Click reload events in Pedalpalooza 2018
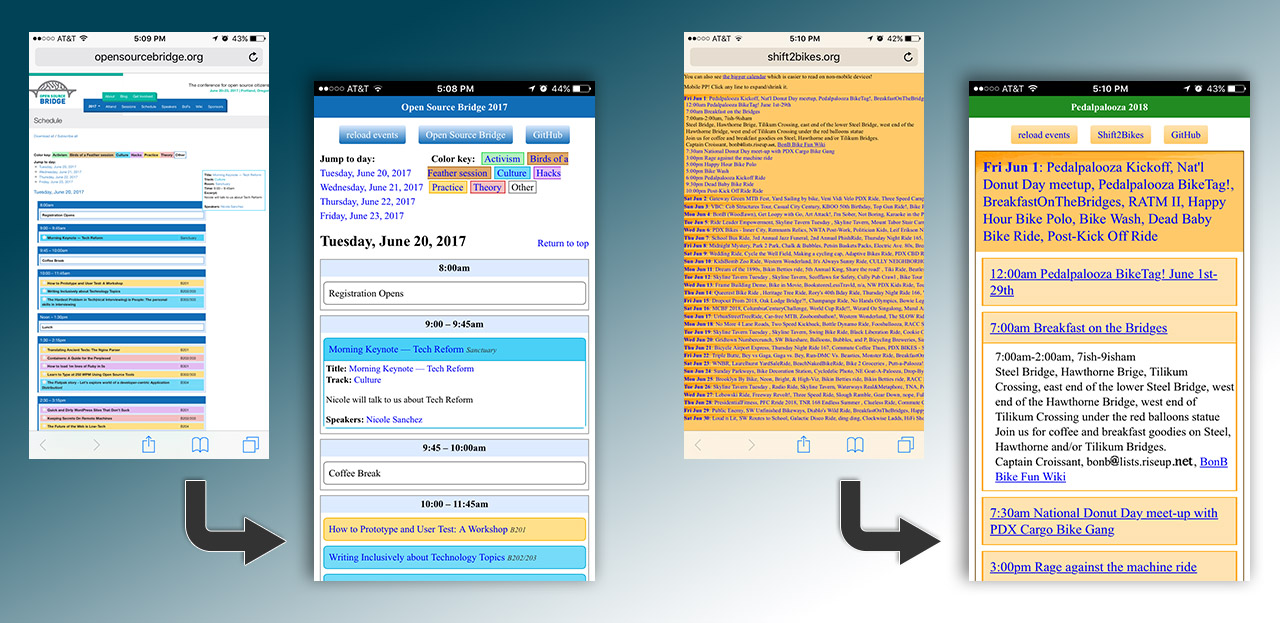 click(x=1044, y=135)
